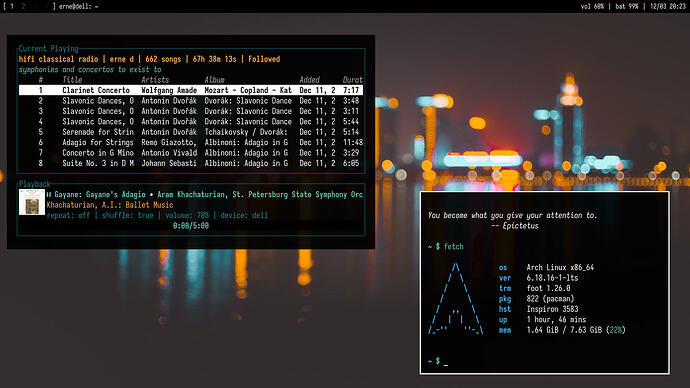Click the Mozart - Copland - Kat album cell

click(248, 90)
